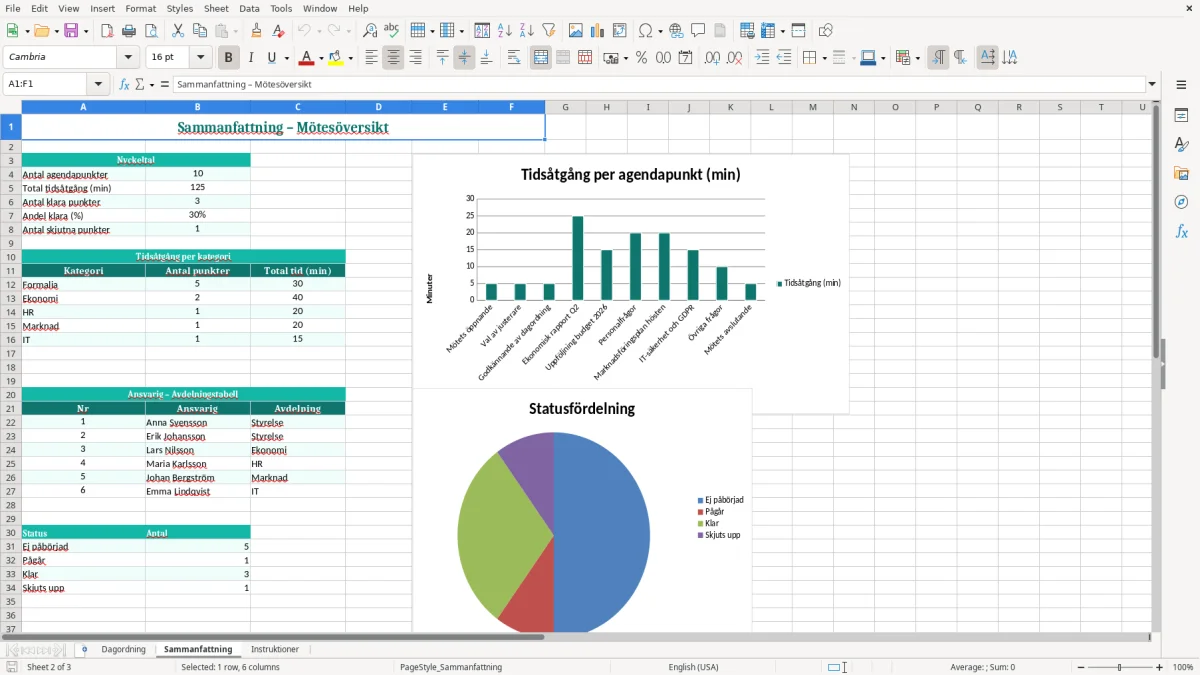Image resolution: width=1200 pixels, height=675 pixels.
Task: Switch to the Dagordning sheet tab
Action: [124, 649]
